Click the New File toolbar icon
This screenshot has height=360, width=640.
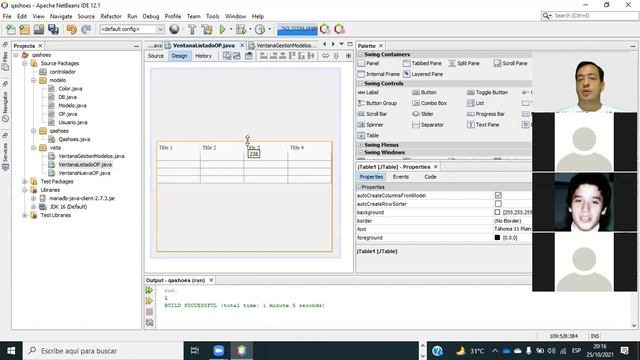(11, 29)
